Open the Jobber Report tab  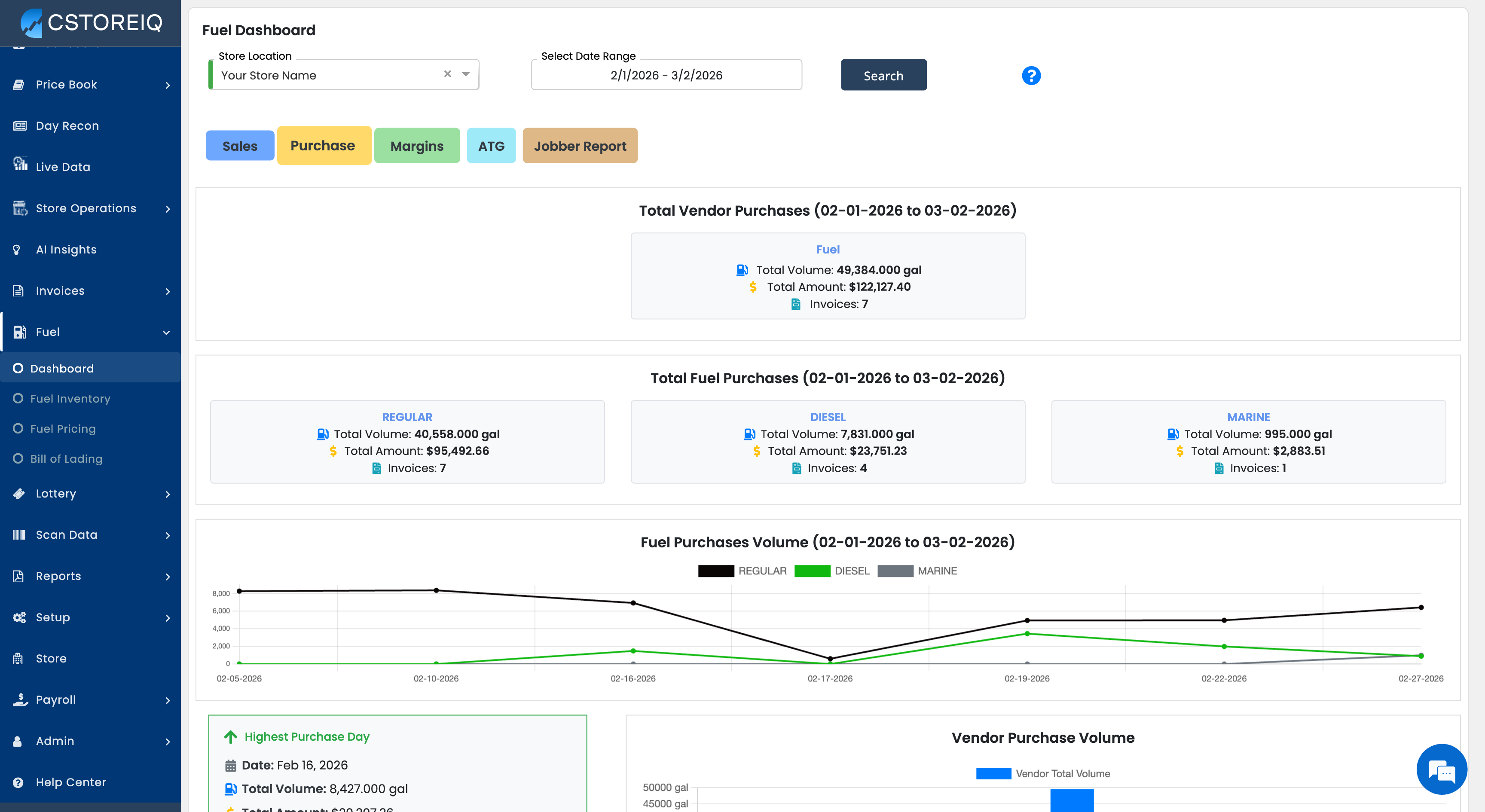[x=579, y=146]
